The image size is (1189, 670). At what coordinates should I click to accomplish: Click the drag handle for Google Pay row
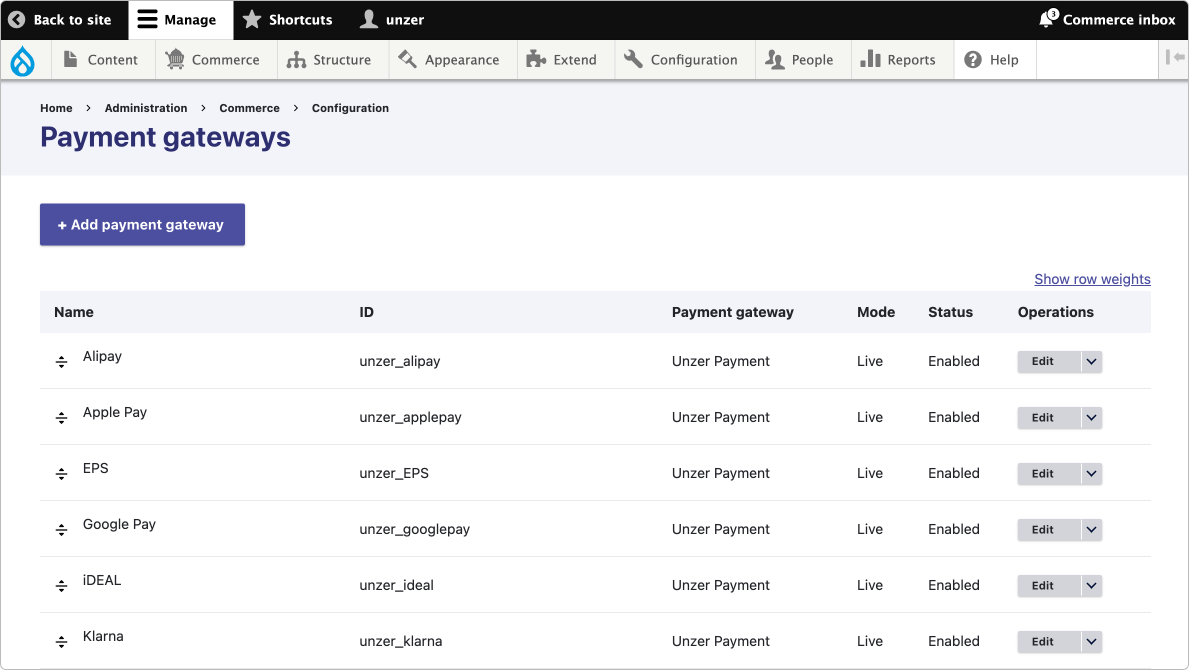(61, 531)
